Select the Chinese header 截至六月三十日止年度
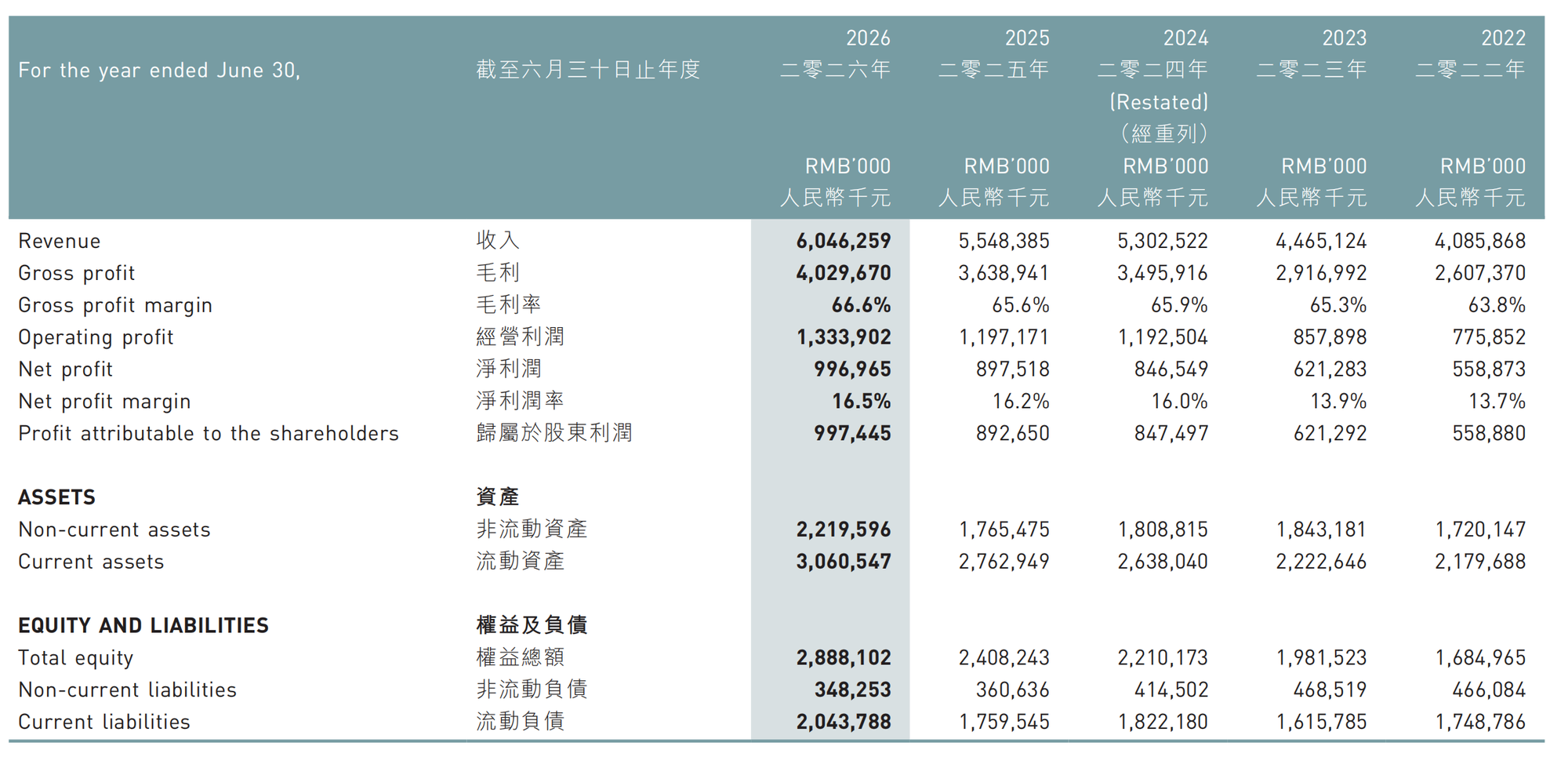Viewport: 1568px width, 757px height. 588,70
